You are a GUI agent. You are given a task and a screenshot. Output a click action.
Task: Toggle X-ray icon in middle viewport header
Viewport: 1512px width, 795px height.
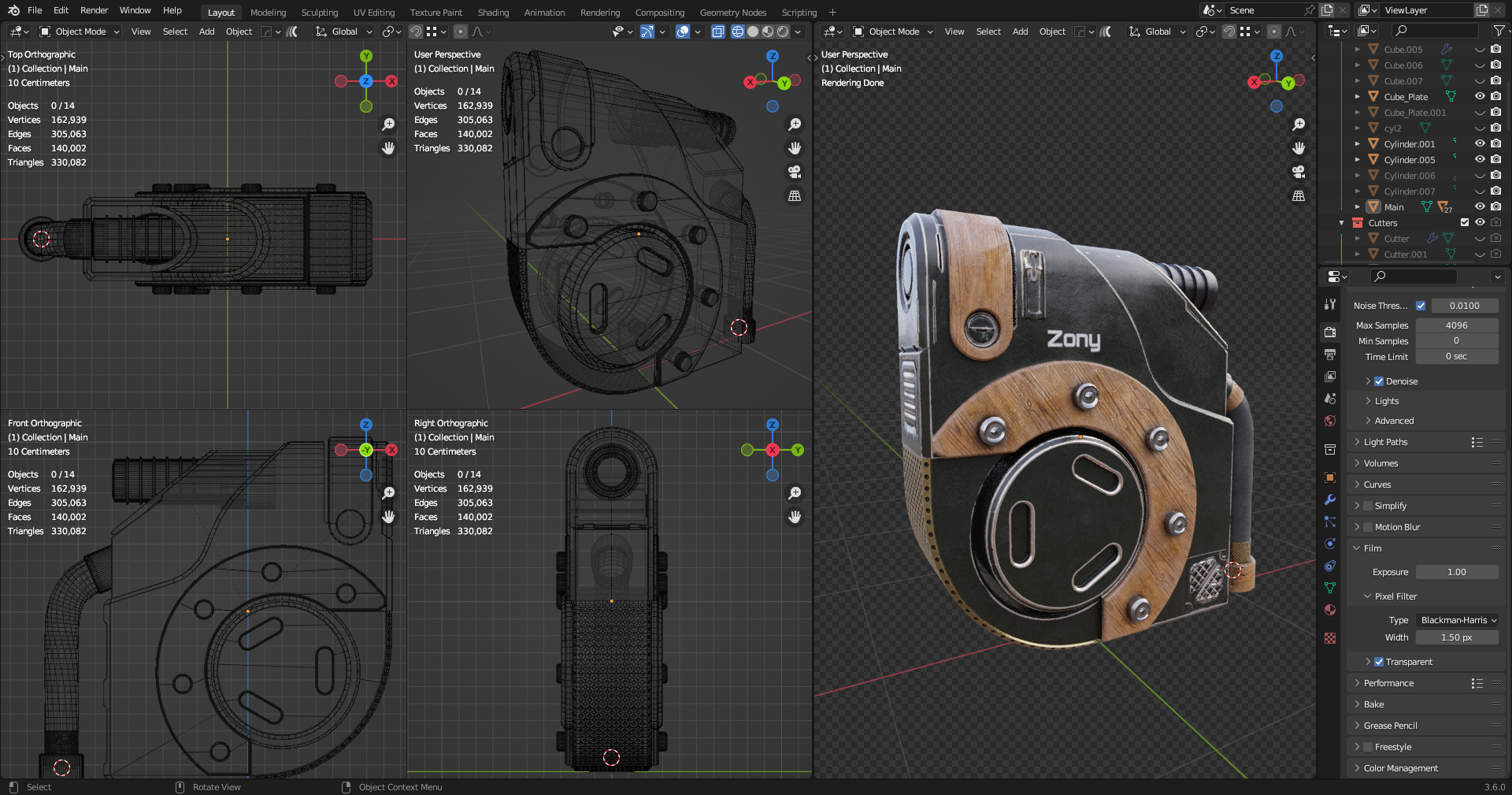click(717, 32)
